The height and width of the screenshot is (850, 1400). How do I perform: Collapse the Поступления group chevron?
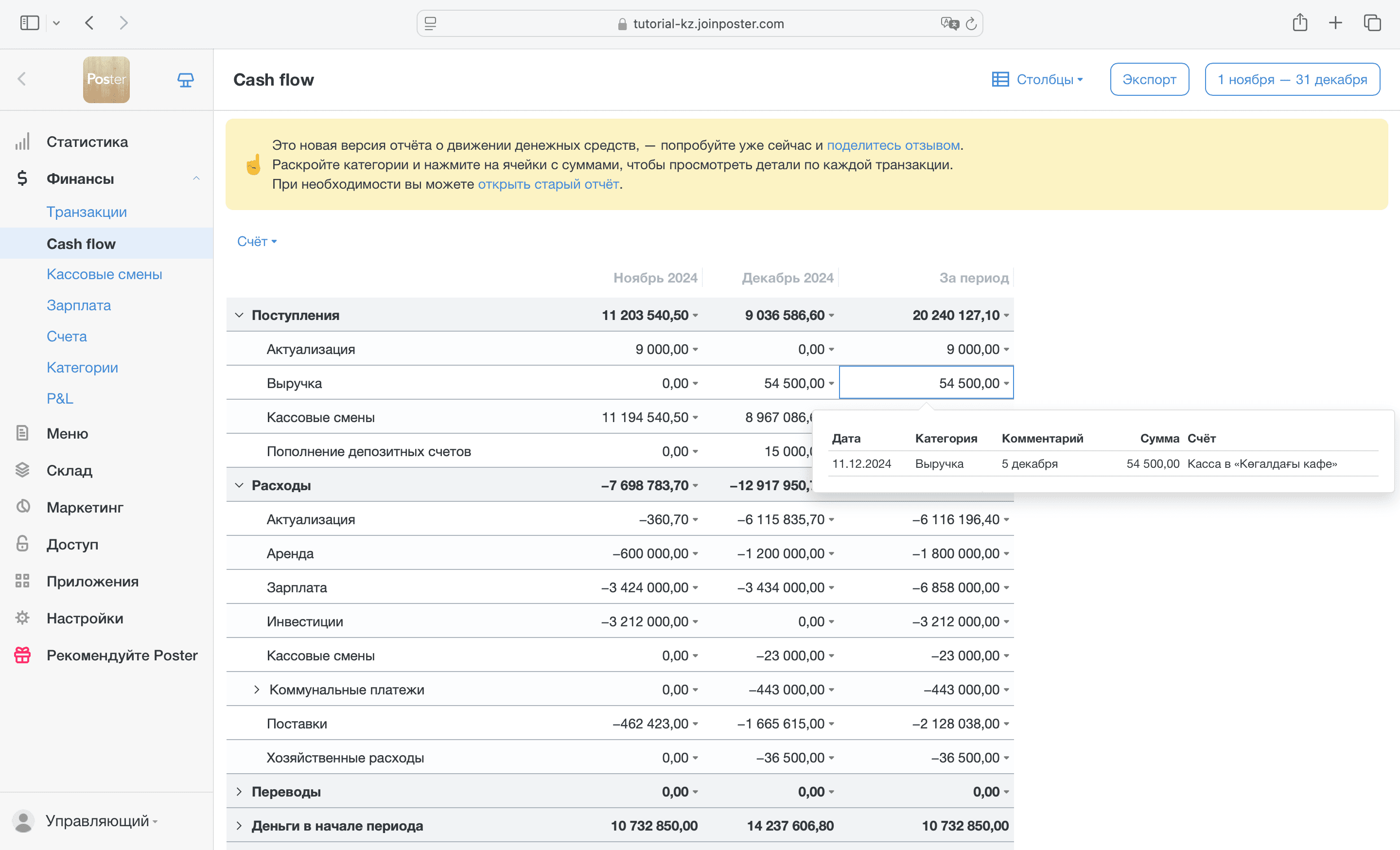coord(239,315)
